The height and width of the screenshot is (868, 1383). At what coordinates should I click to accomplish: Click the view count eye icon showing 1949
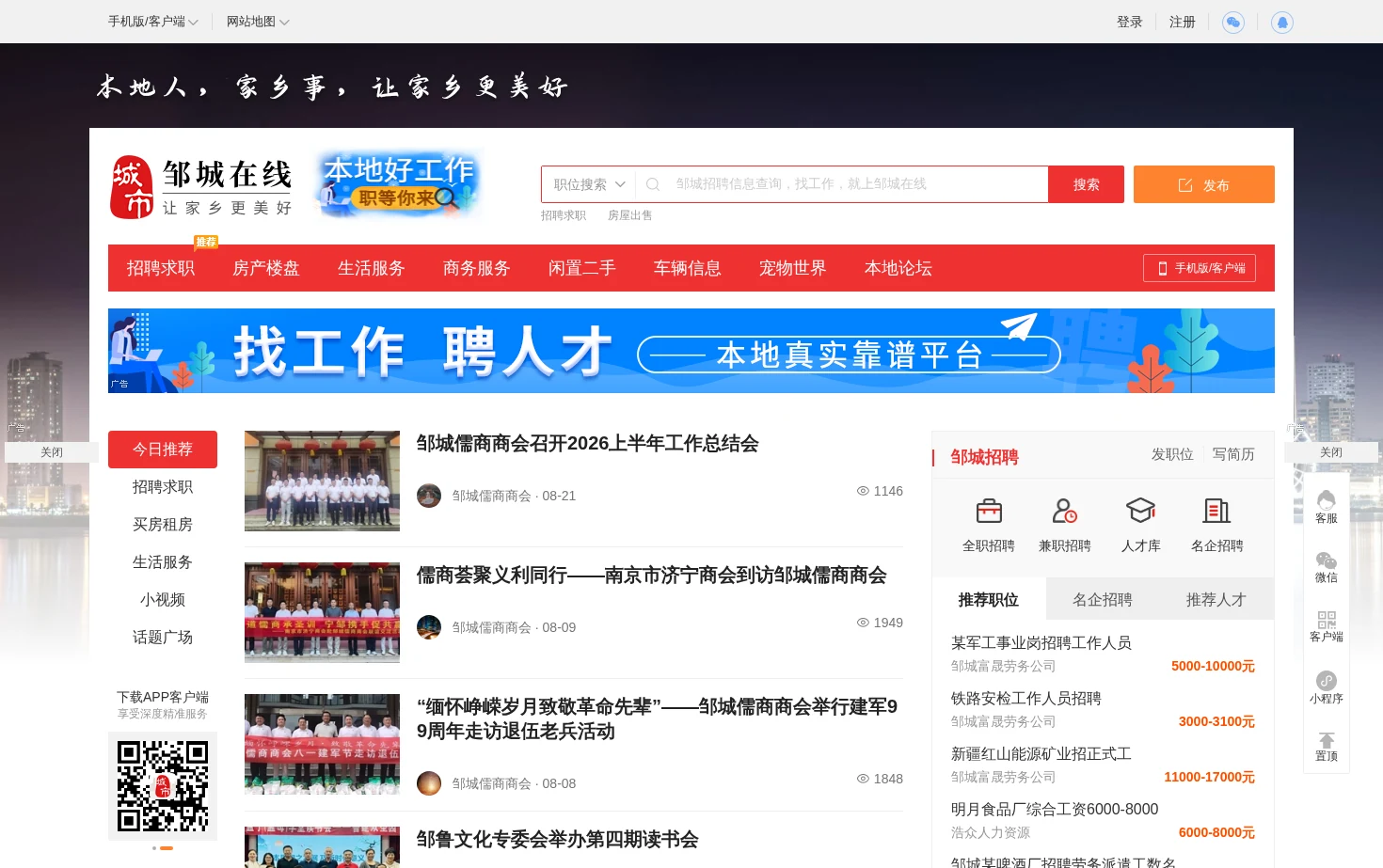coord(863,623)
